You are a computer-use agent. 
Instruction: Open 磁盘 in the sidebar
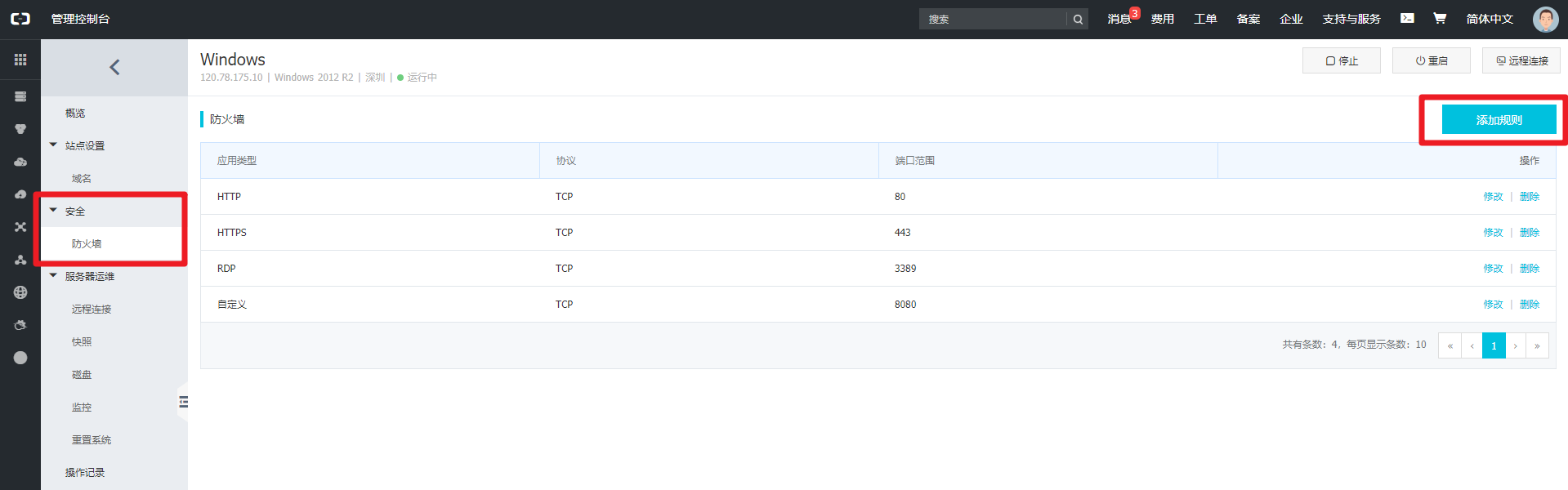point(82,374)
